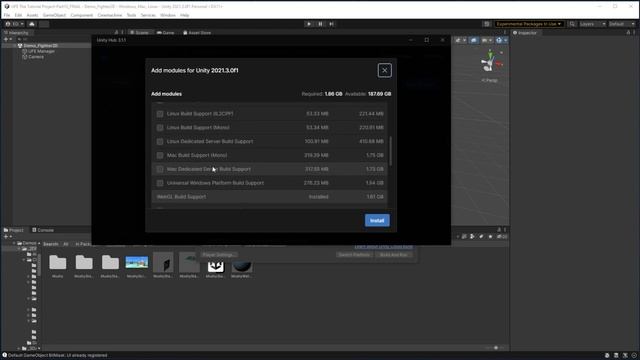Screen dimensions: 640x360
Task: Toggle hidden packages visibility icon in Project
Action: [x=502, y=237]
